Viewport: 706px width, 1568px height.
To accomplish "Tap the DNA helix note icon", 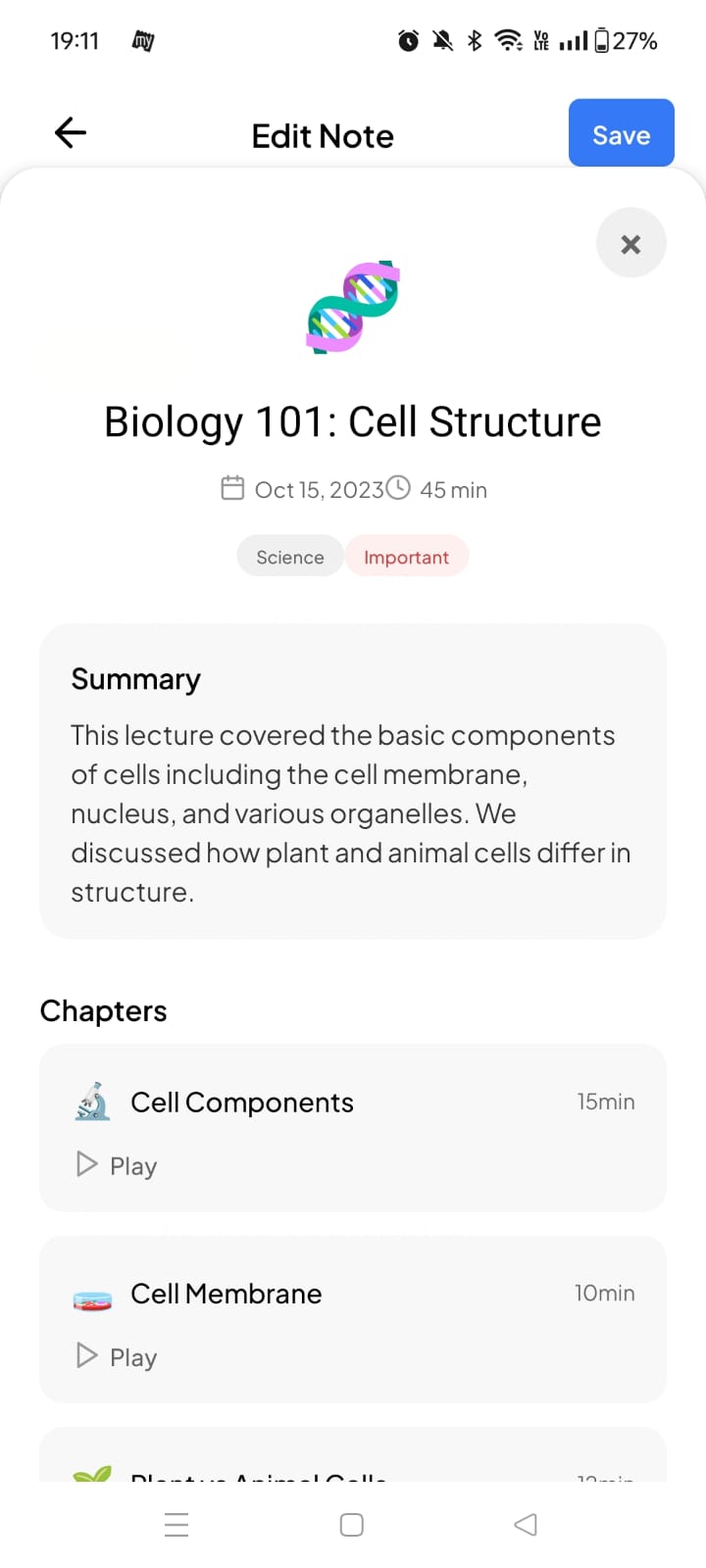I will point(353,307).
